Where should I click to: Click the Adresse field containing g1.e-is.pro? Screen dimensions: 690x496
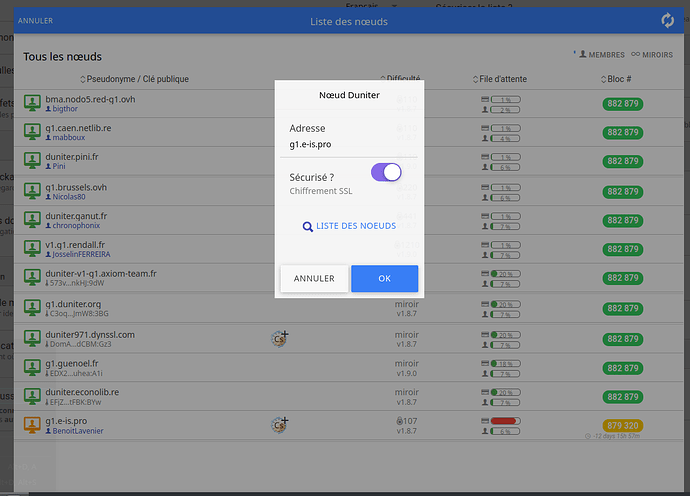point(349,144)
